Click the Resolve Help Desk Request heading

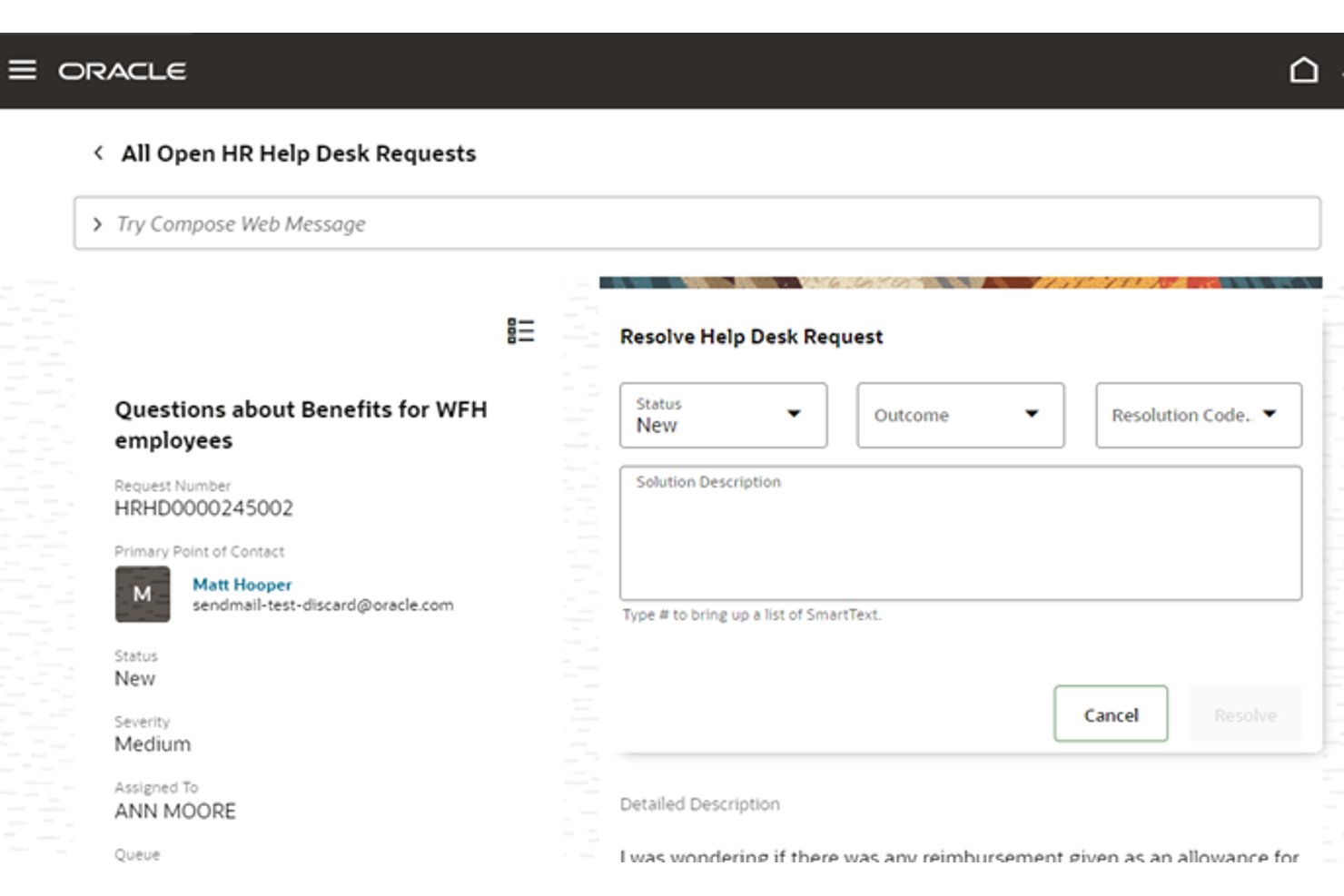[x=751, y=337]
